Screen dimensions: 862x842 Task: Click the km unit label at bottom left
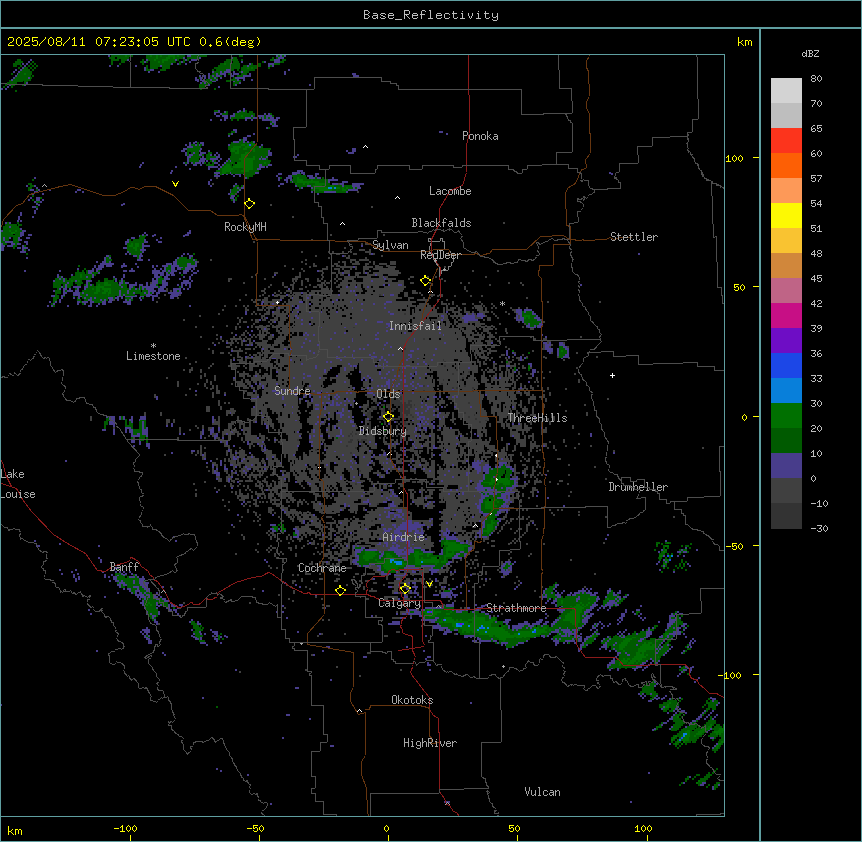click(x=15, y=831)
